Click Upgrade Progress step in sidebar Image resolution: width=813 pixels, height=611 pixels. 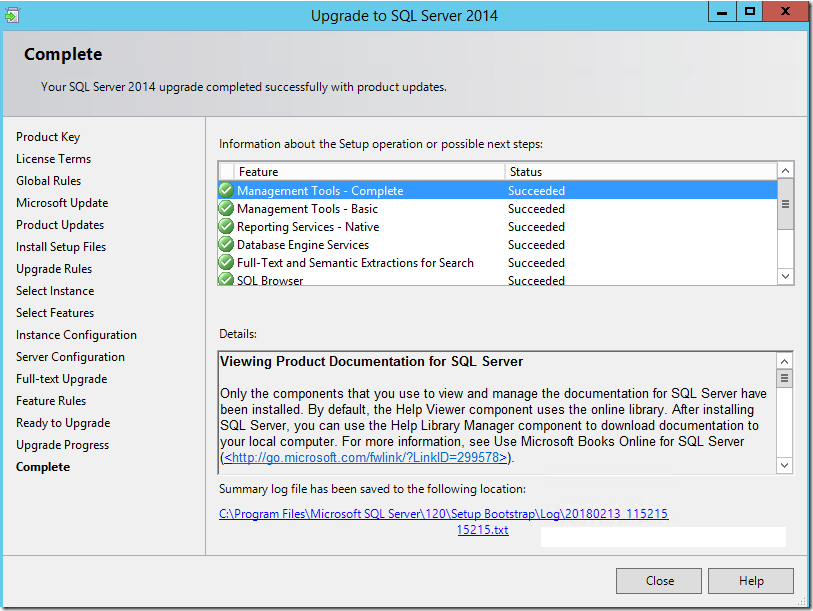[63, 445]
